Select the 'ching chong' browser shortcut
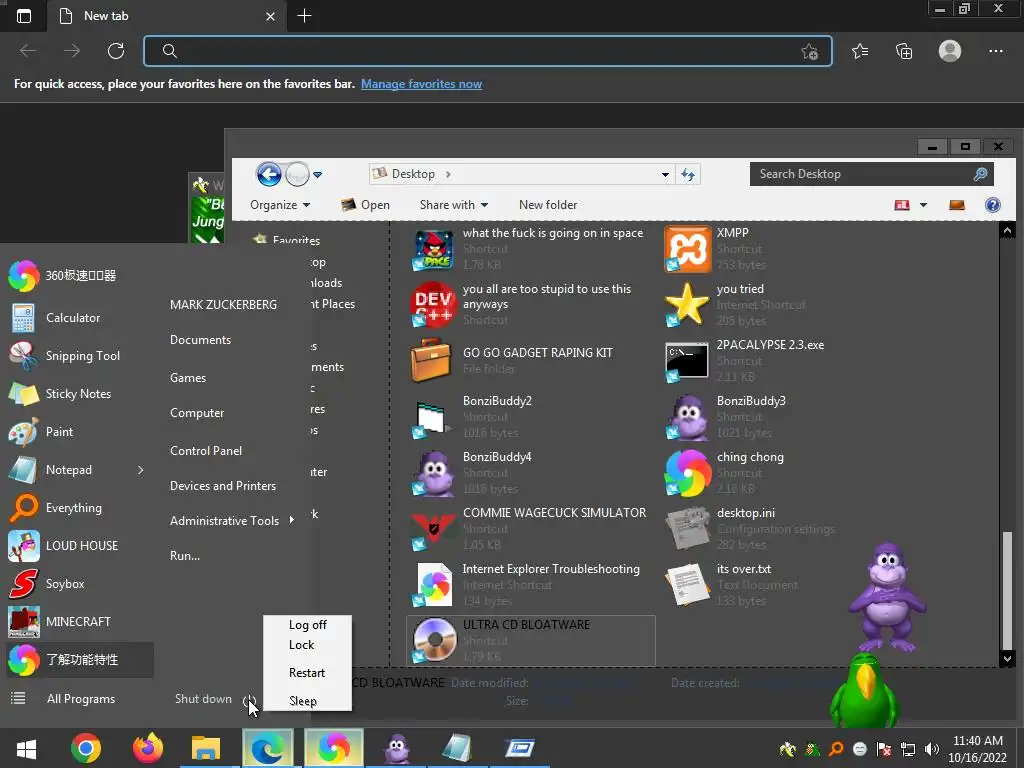The width and height of the screenshot is (1024, 768). tap(688, 473)
